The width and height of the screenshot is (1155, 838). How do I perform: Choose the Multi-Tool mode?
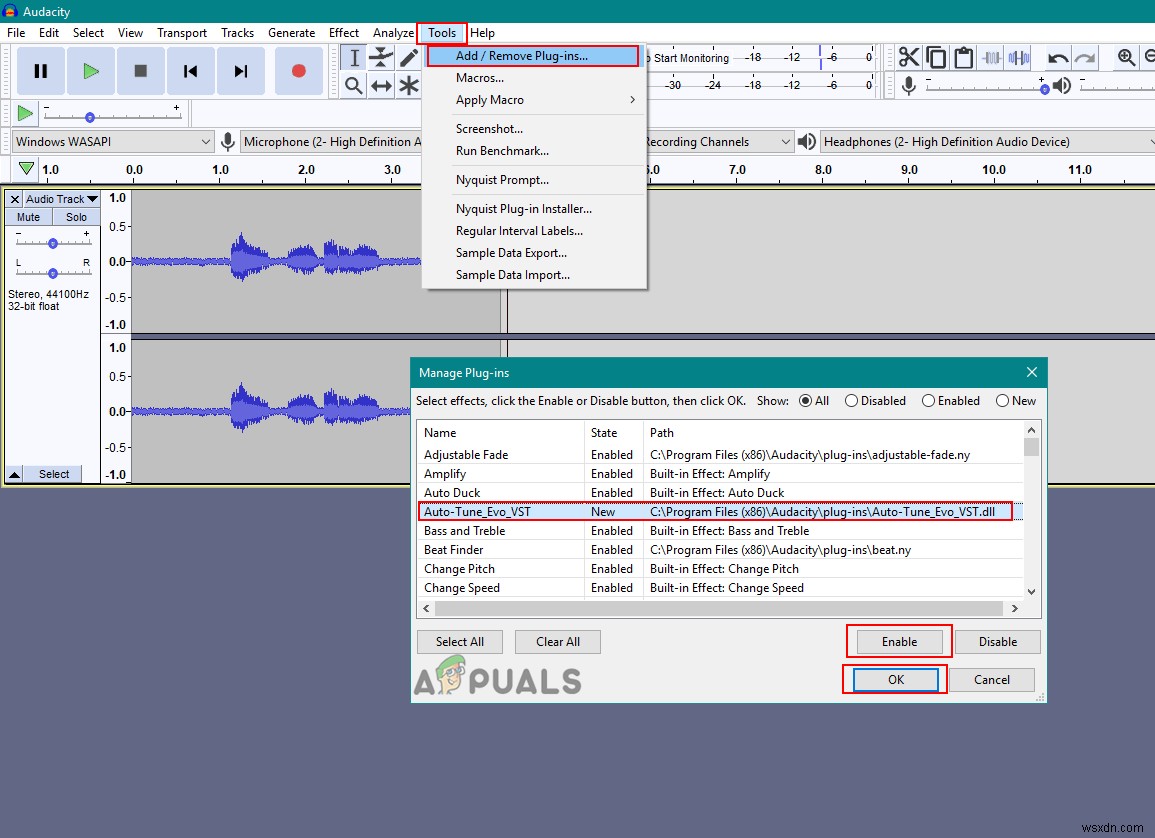coord(409,85)
